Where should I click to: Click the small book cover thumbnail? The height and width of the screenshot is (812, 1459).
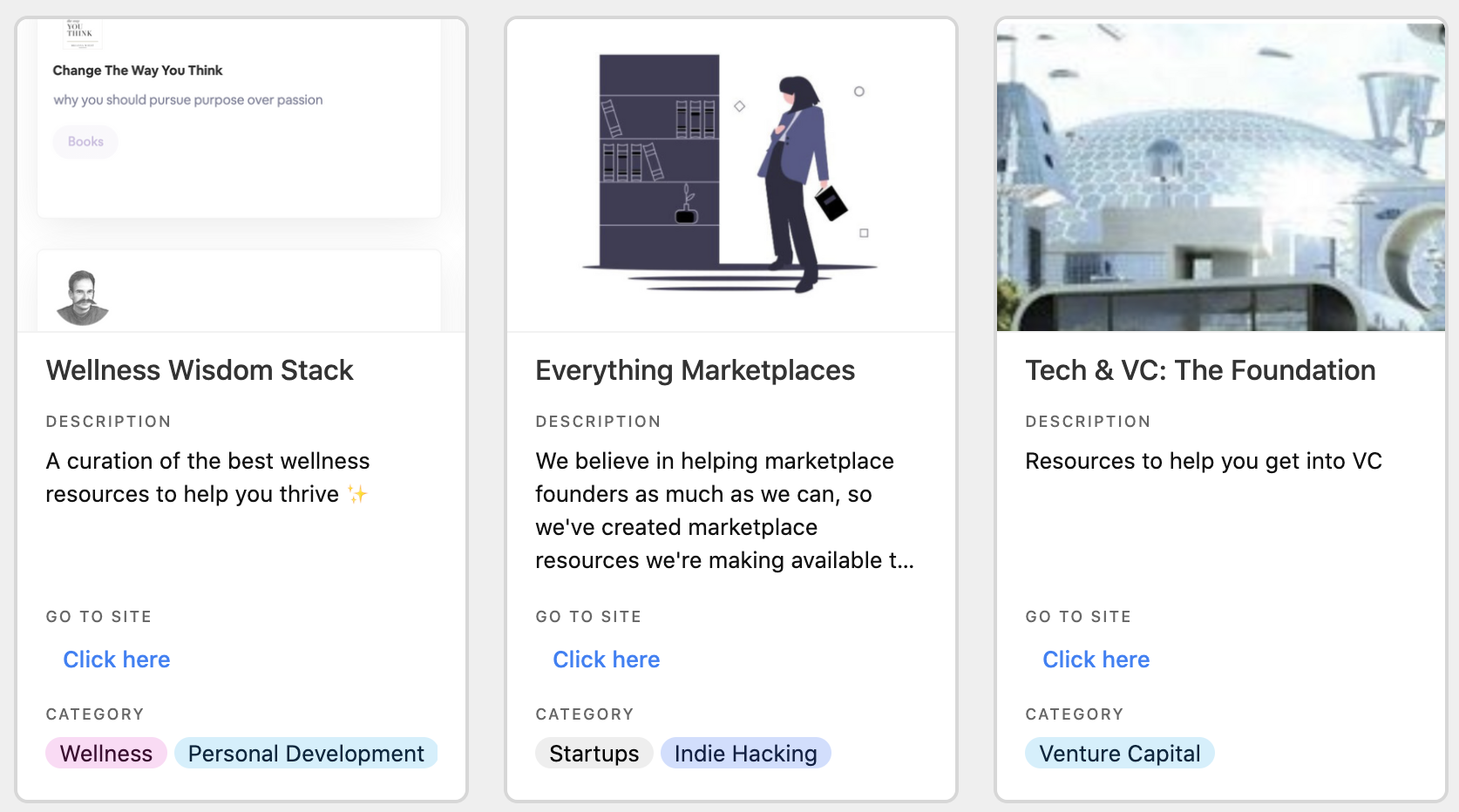81,33
